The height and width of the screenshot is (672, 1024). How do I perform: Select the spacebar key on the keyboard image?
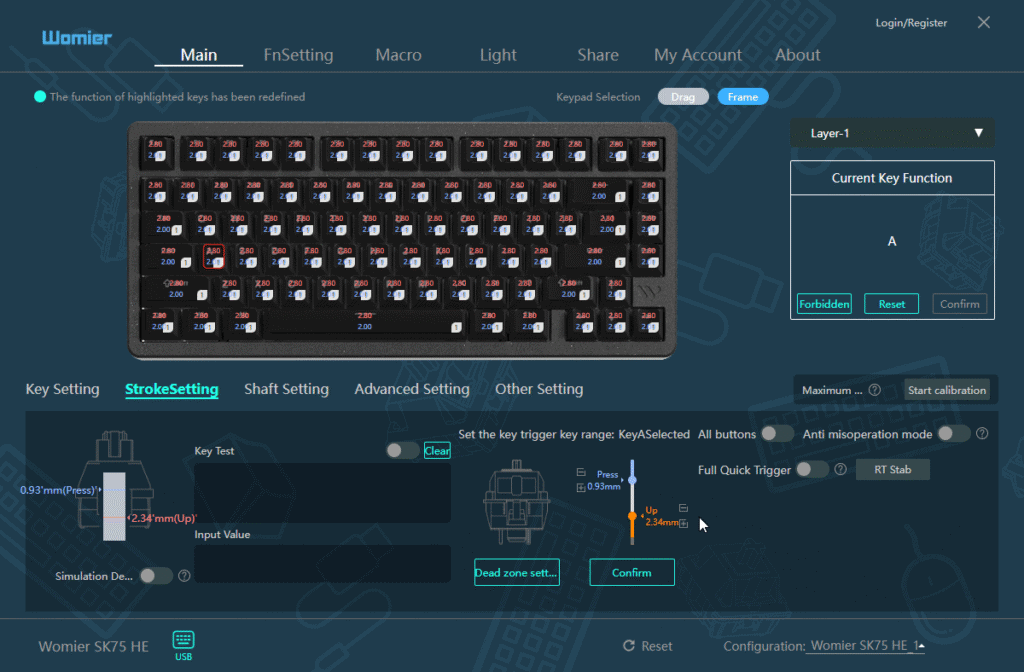click(364, 321)
